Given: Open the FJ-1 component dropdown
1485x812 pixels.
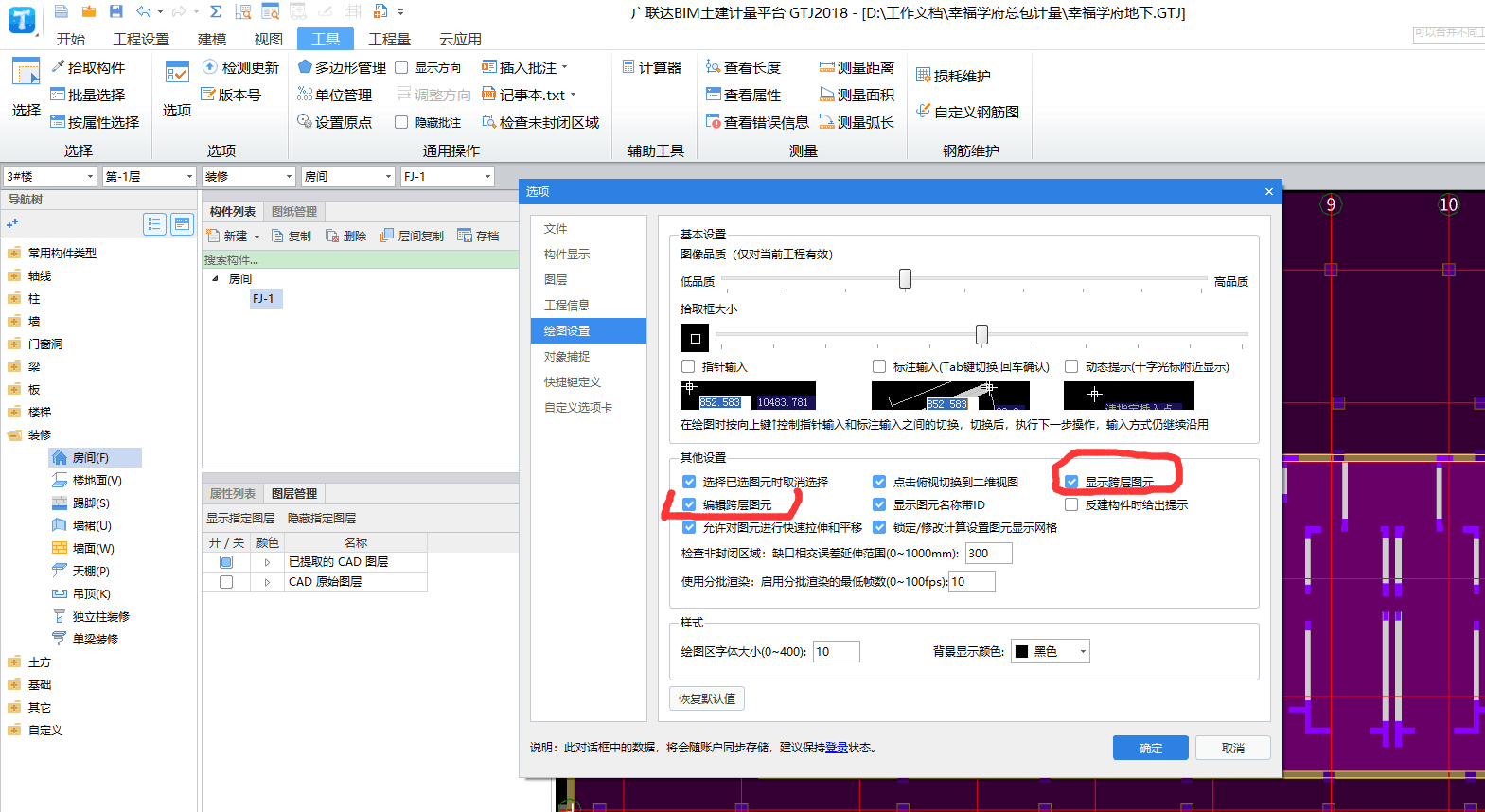Looking at the screenshot, I should (x=447, y=176).
